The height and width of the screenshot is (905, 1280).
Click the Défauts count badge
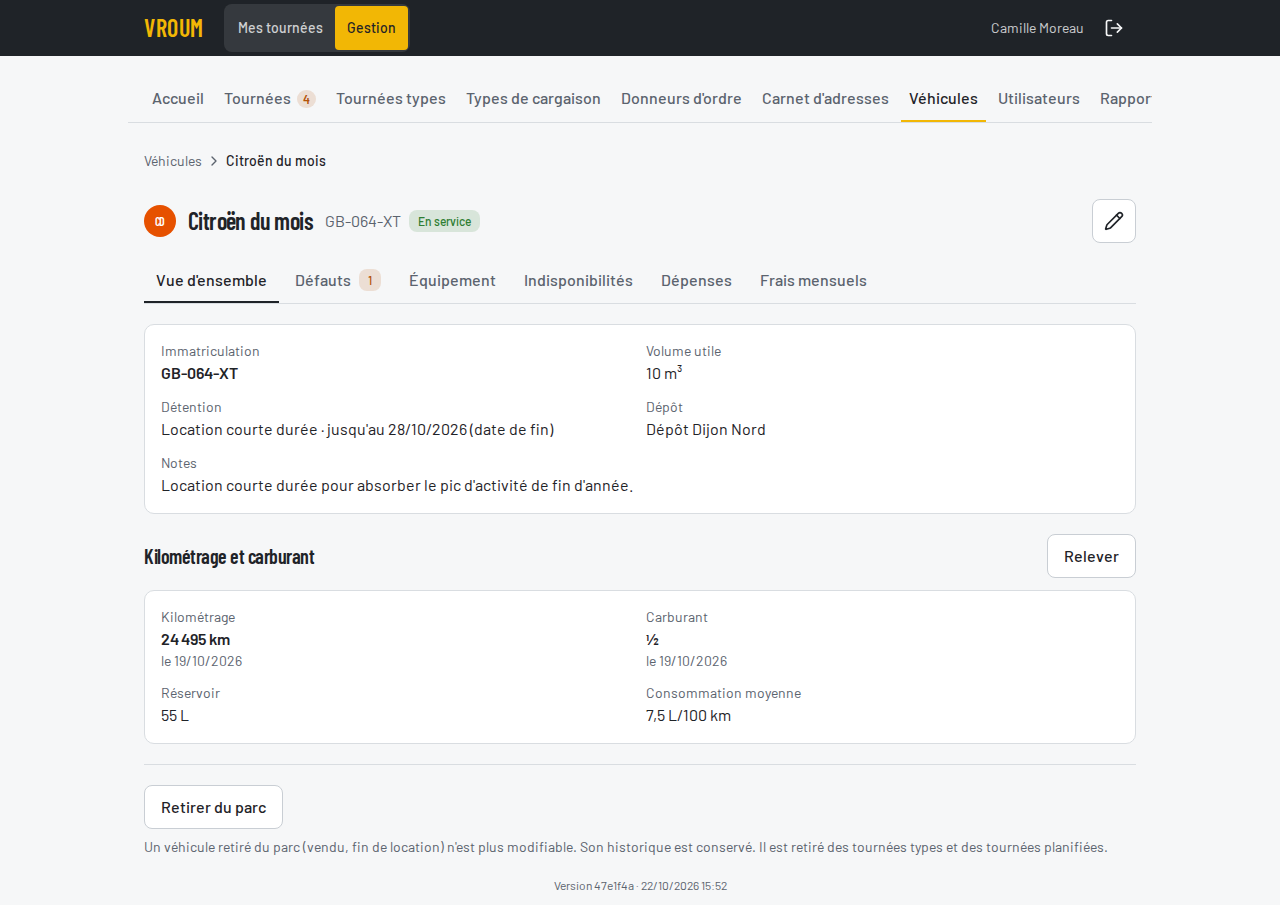[370, 281]
